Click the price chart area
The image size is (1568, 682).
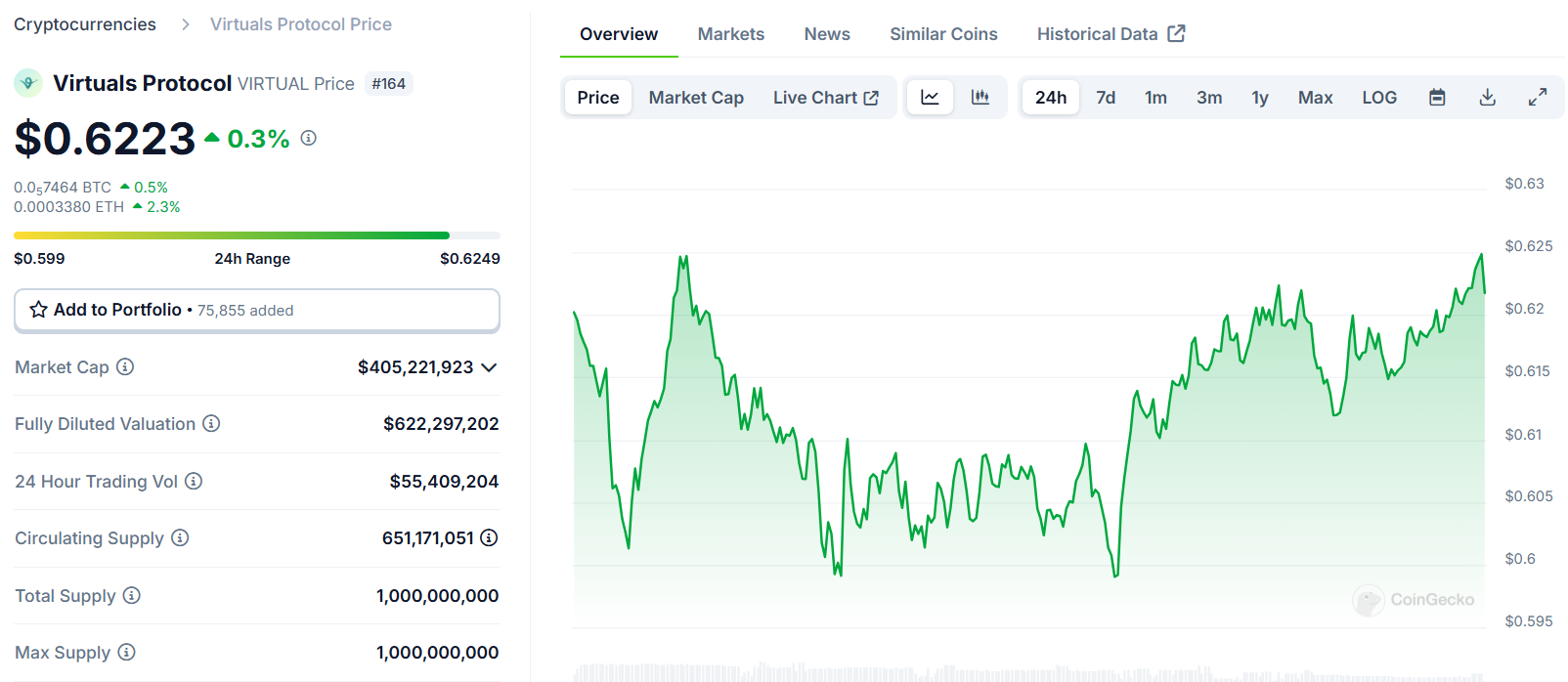(x=1028, y=410)
